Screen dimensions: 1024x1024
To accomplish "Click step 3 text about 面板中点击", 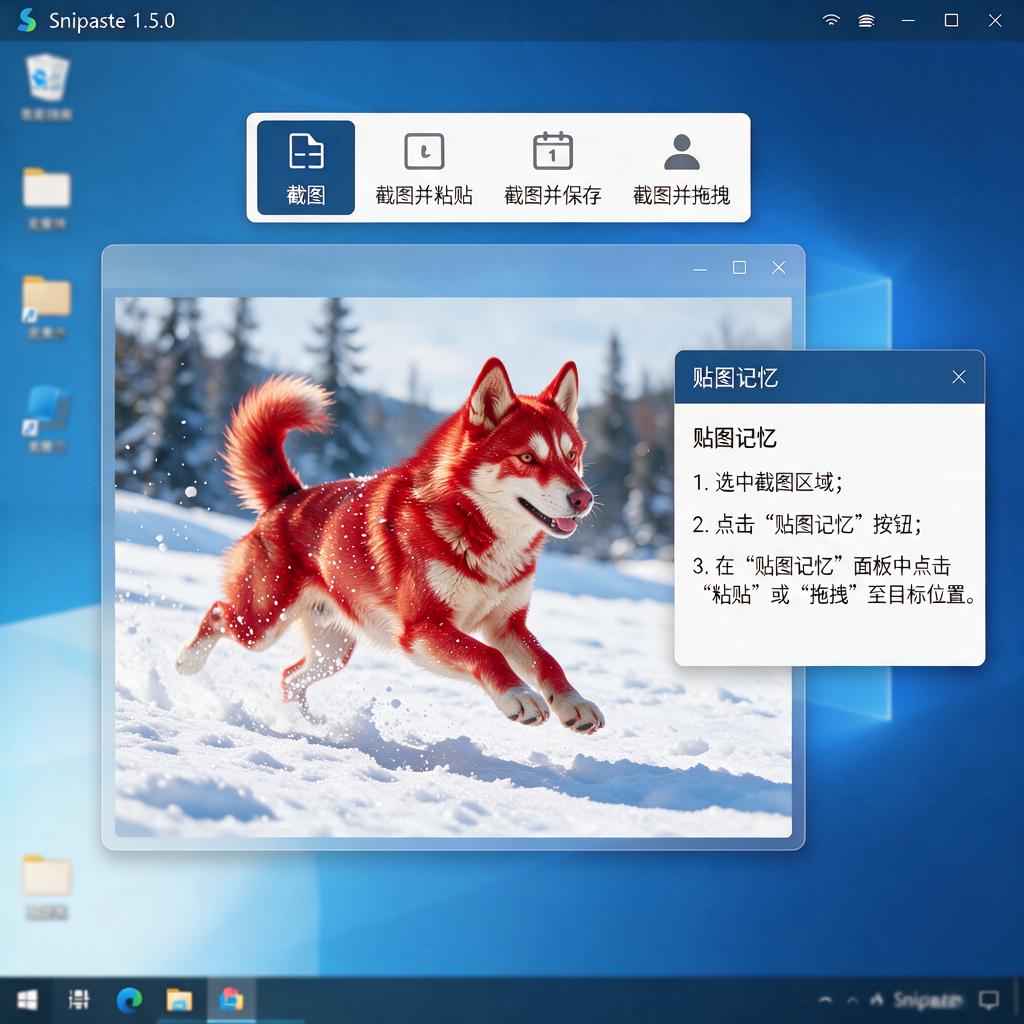I will [835, 580].
